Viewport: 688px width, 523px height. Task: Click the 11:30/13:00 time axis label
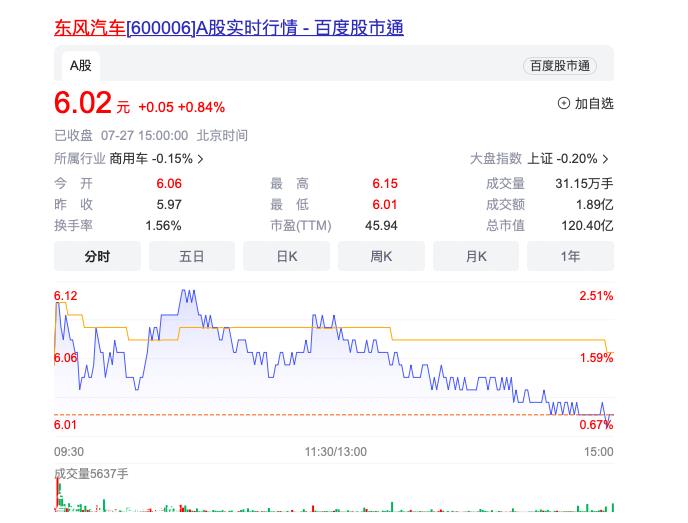tap(336, 451)
